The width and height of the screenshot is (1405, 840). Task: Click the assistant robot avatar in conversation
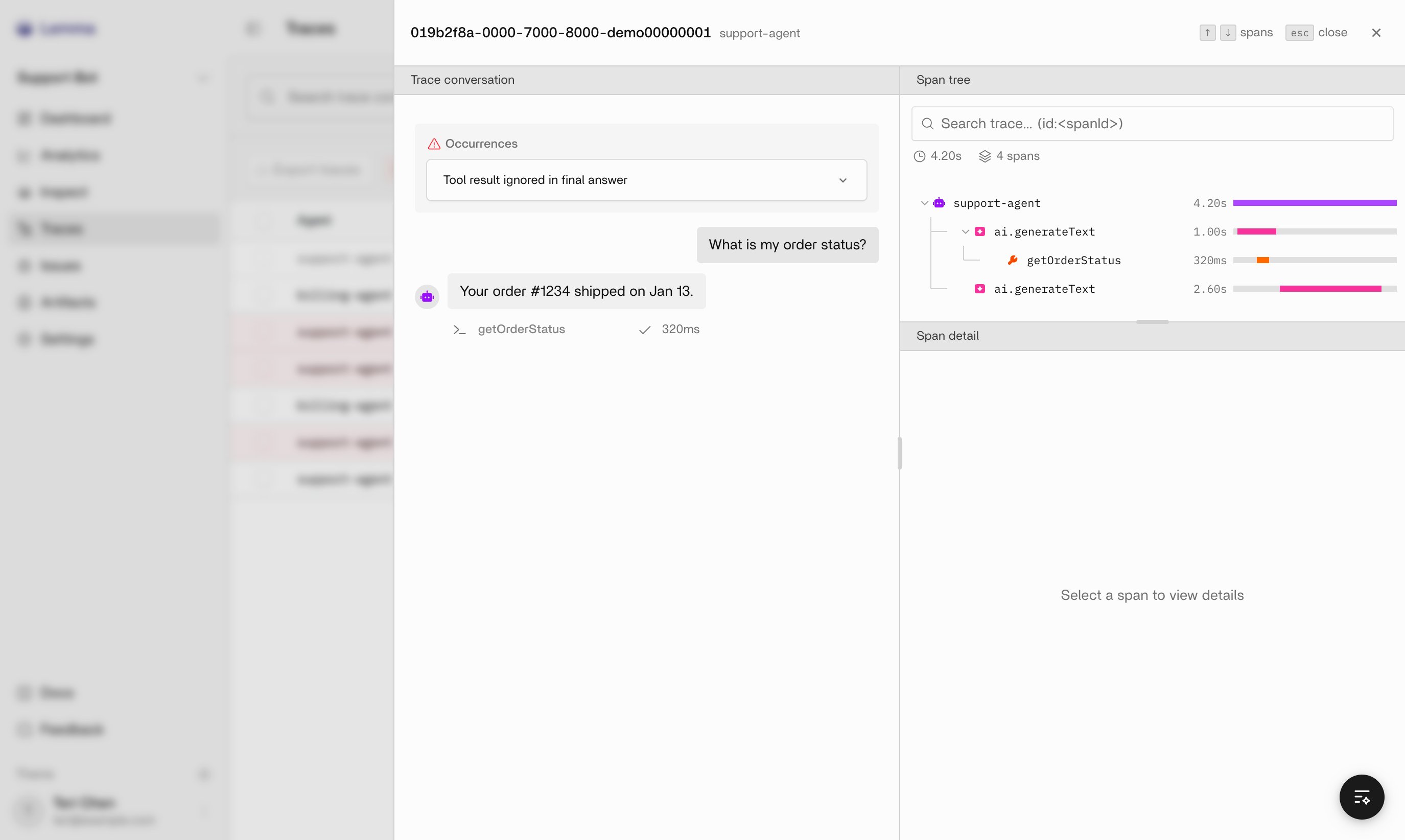tap(427, 296)
